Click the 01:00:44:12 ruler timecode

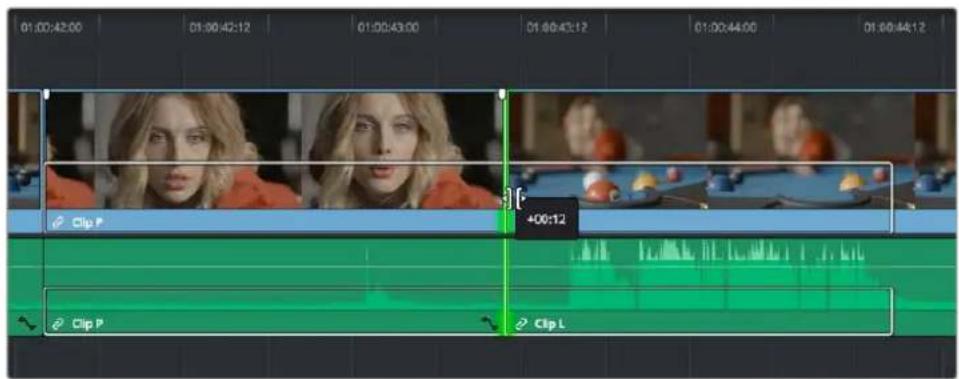[x=894, y=28]
